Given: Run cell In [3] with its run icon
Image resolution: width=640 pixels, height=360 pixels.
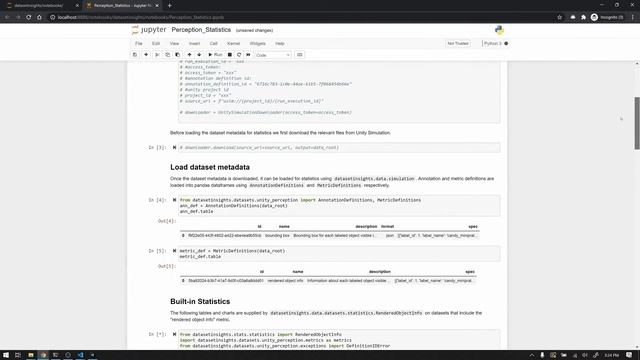Looking at the screenshot, I should point(174,147).
